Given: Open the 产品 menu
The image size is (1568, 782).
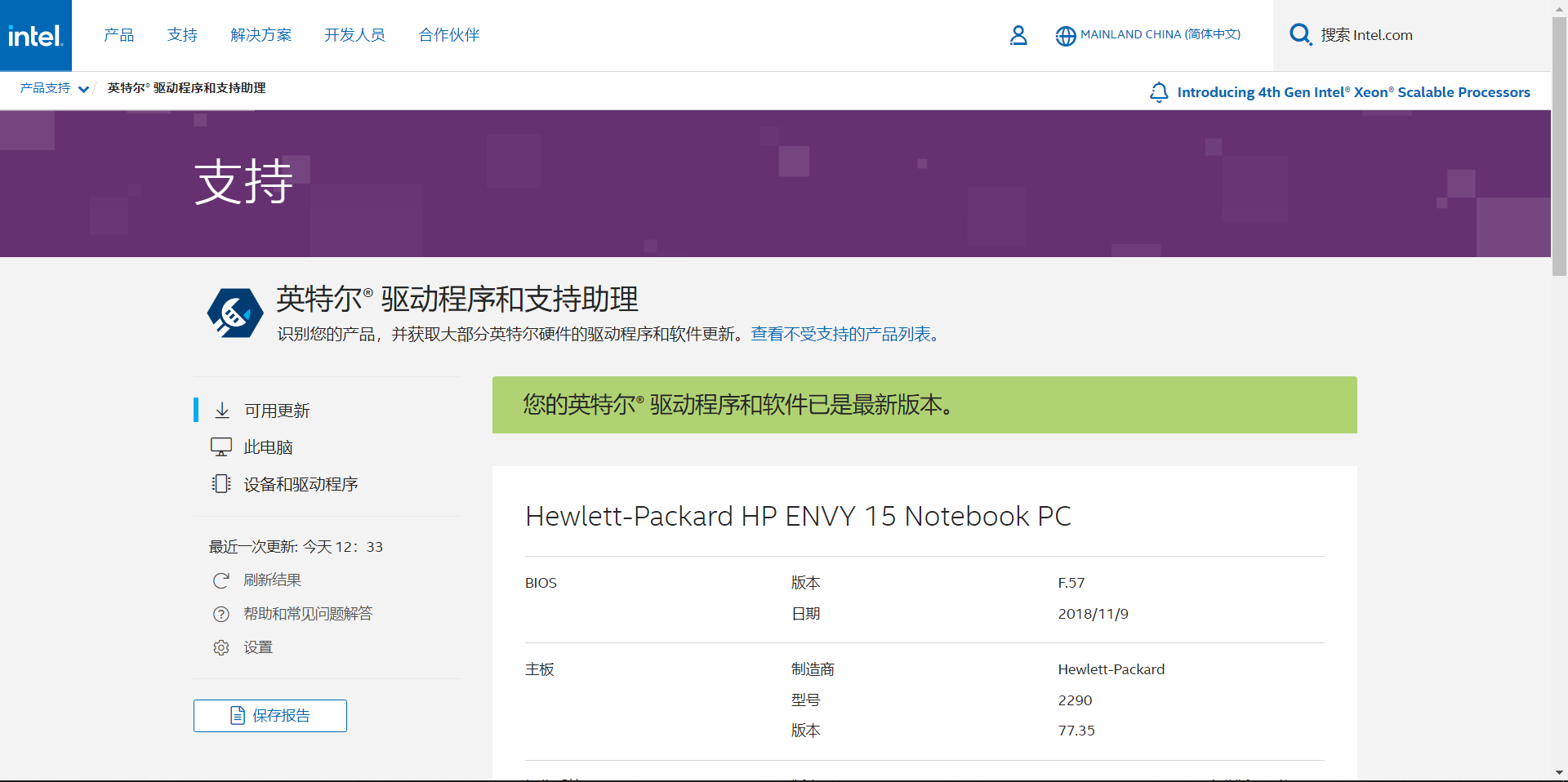Looking at the screenshot, I should 119,35.
